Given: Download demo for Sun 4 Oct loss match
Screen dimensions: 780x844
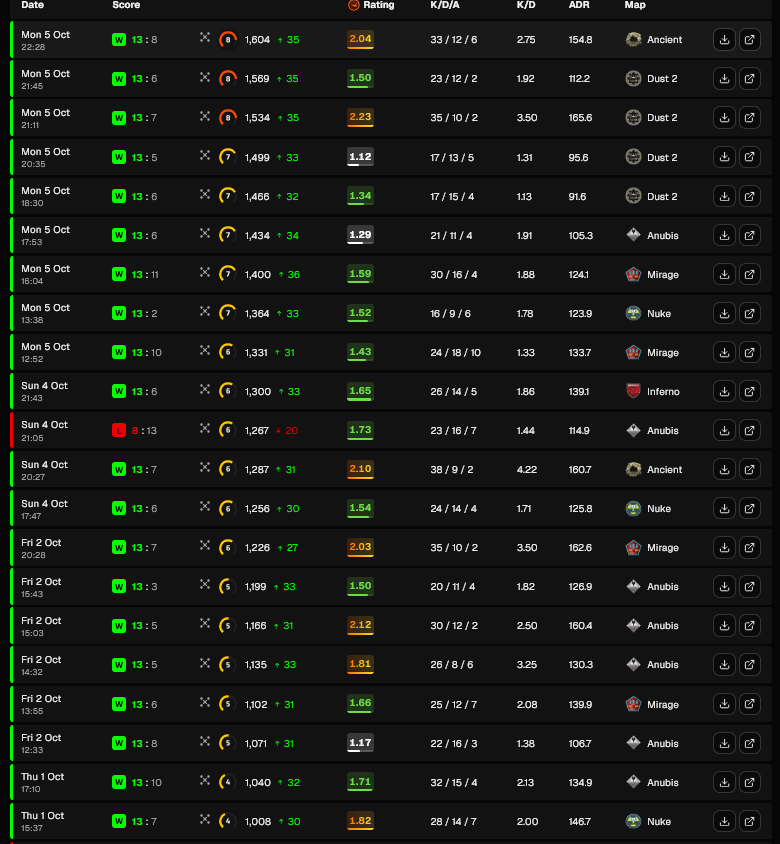Looking at the screenshot, I should click(x=724, y=430).
